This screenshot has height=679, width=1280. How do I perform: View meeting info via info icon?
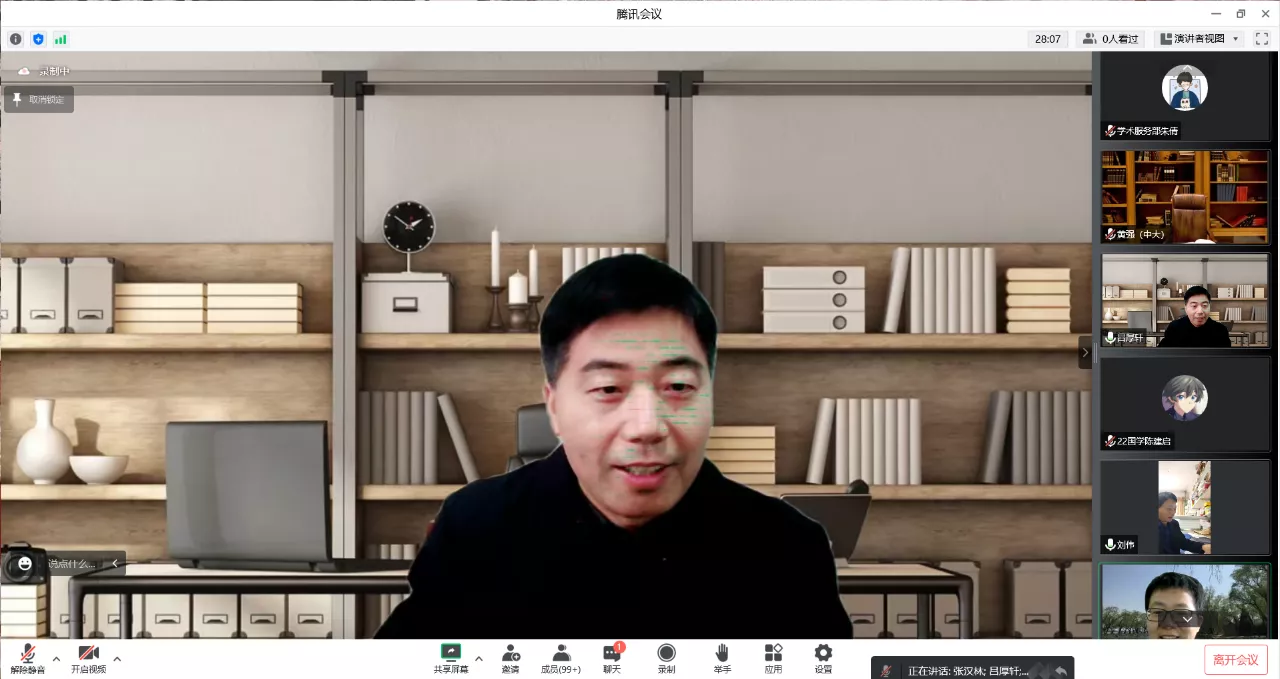(x=16, y=39)
